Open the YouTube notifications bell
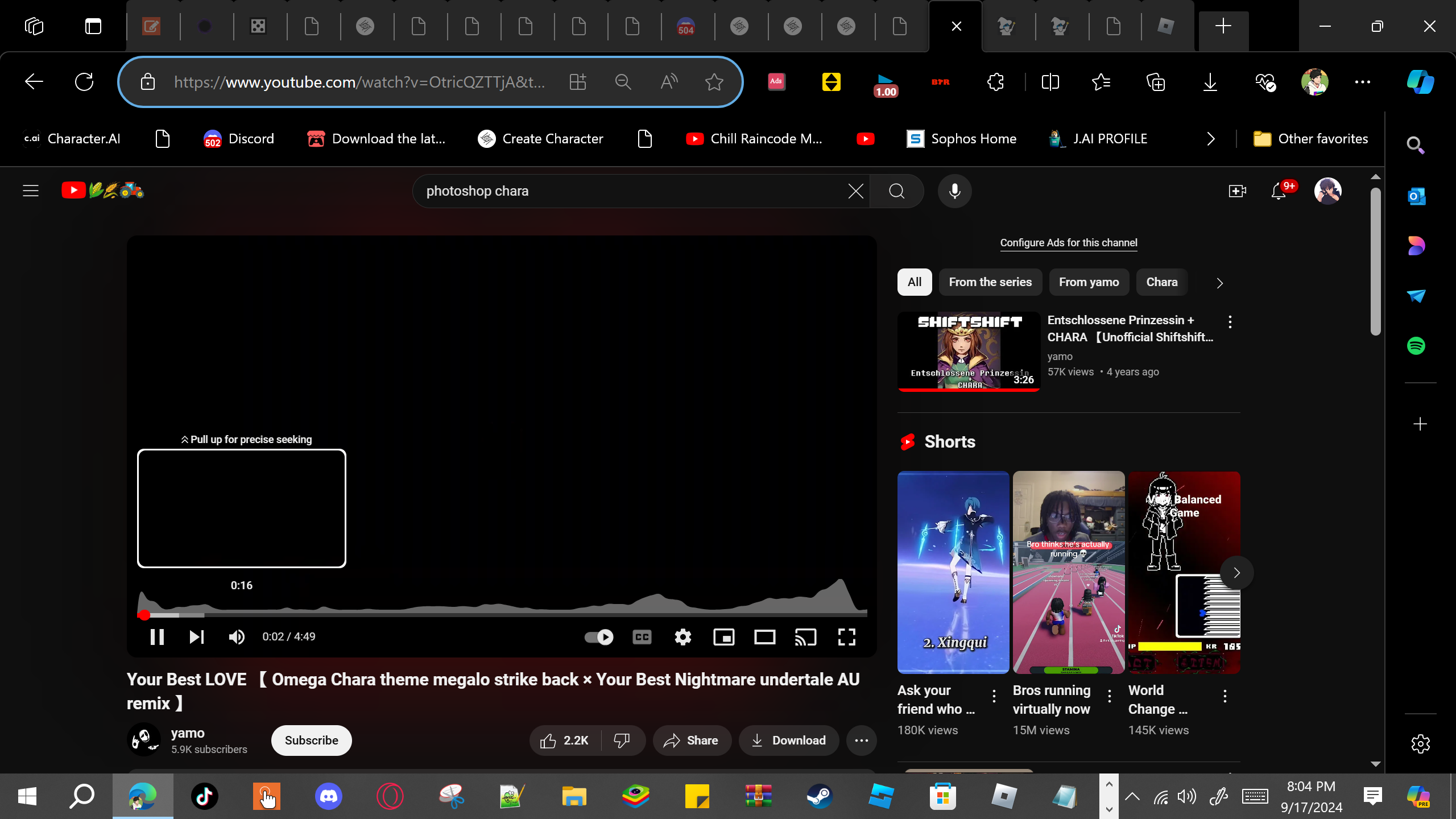The width and height of the screenshot is (1456, 819). point(1279,191)
